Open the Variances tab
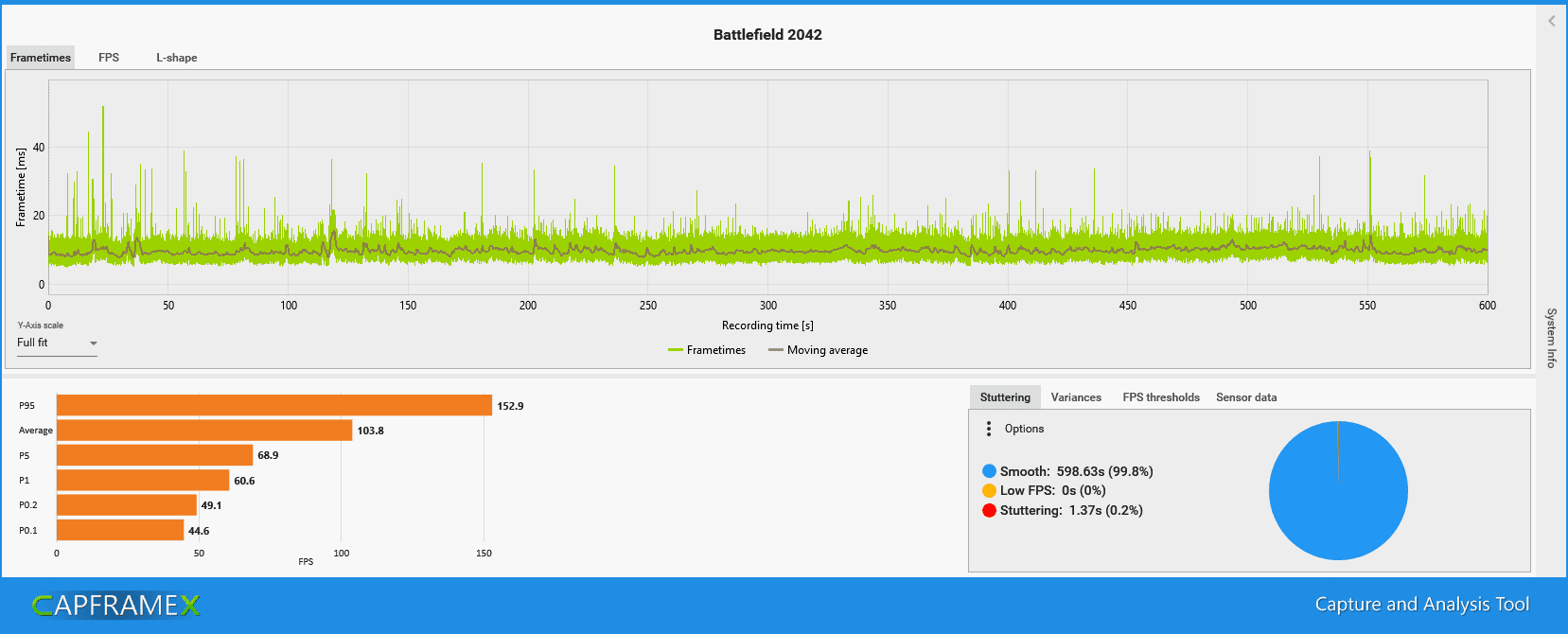 click(1076, 397)
